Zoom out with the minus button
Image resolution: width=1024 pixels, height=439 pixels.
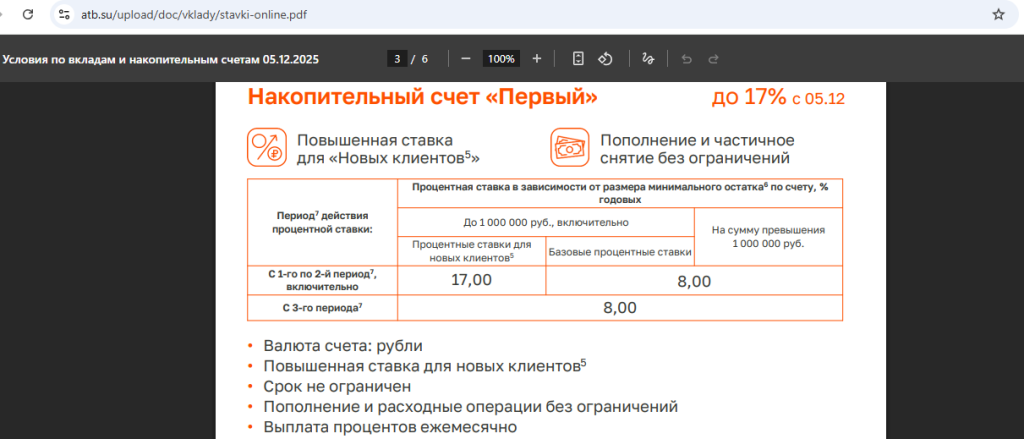coord(465,59)
